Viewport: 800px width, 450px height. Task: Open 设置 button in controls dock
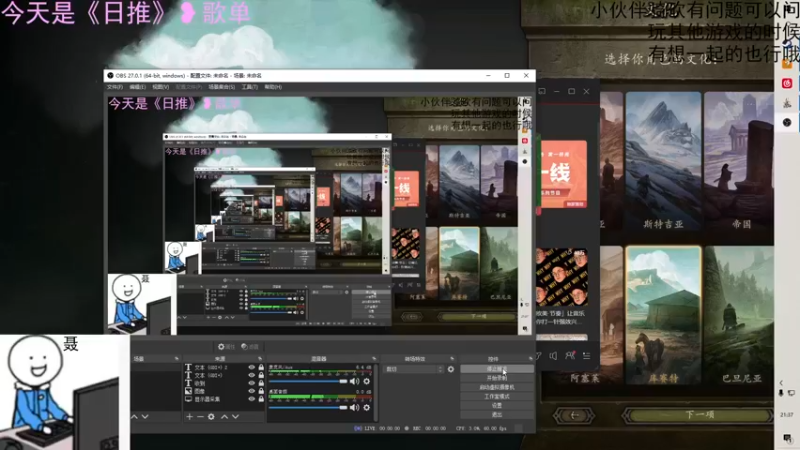[497, 406]
